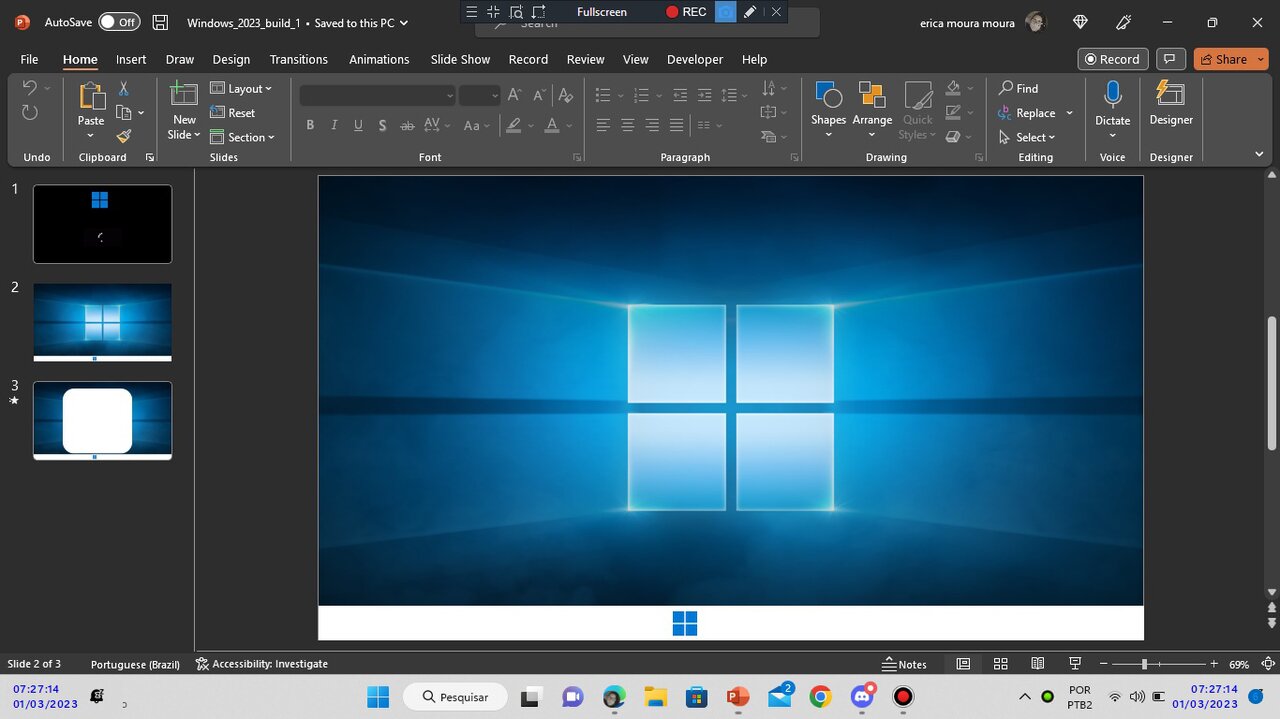
Task: Click the Record button top right
Action: tap(1112, 59)
